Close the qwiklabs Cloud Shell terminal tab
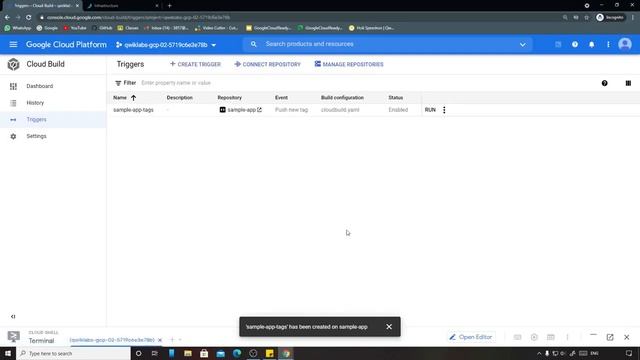The height and width of the screenshot is (360, 640). 160,340
